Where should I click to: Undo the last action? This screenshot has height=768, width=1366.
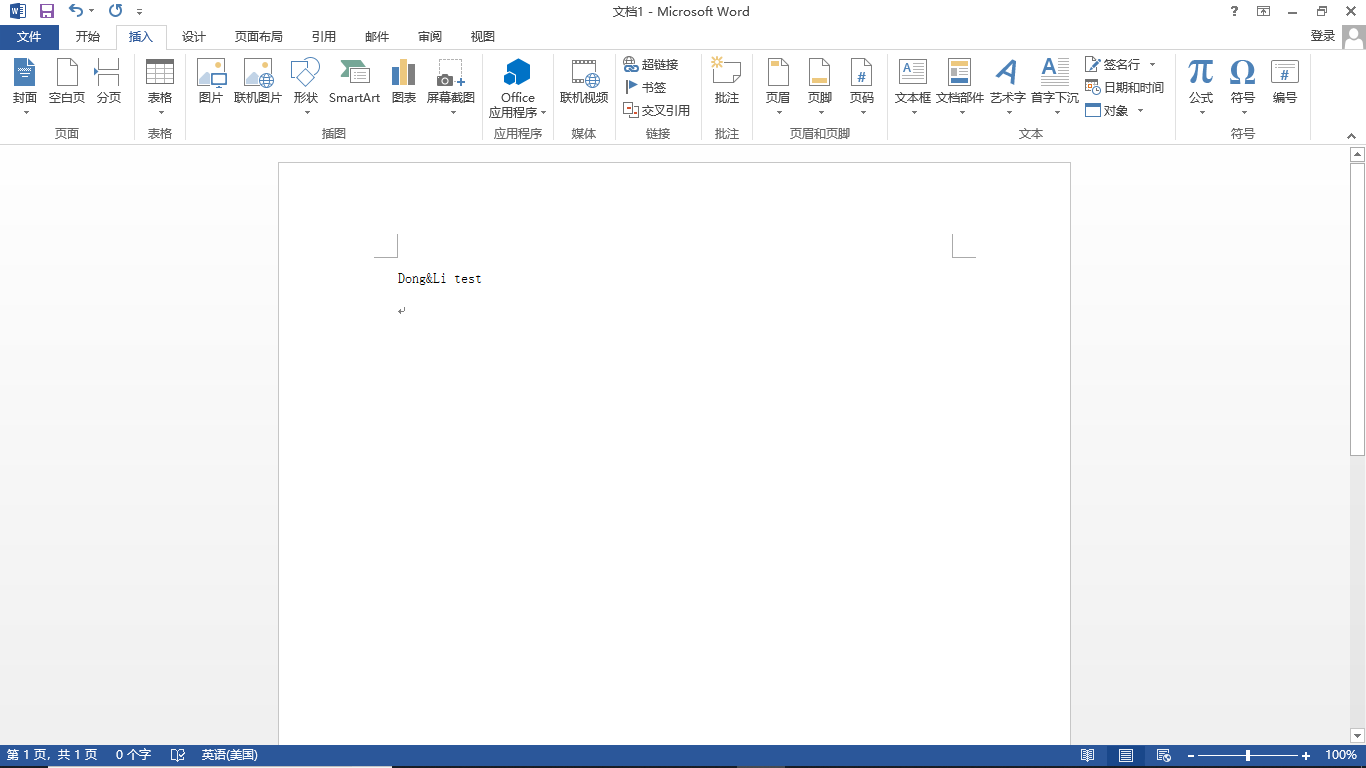click(x=76, y=11)
